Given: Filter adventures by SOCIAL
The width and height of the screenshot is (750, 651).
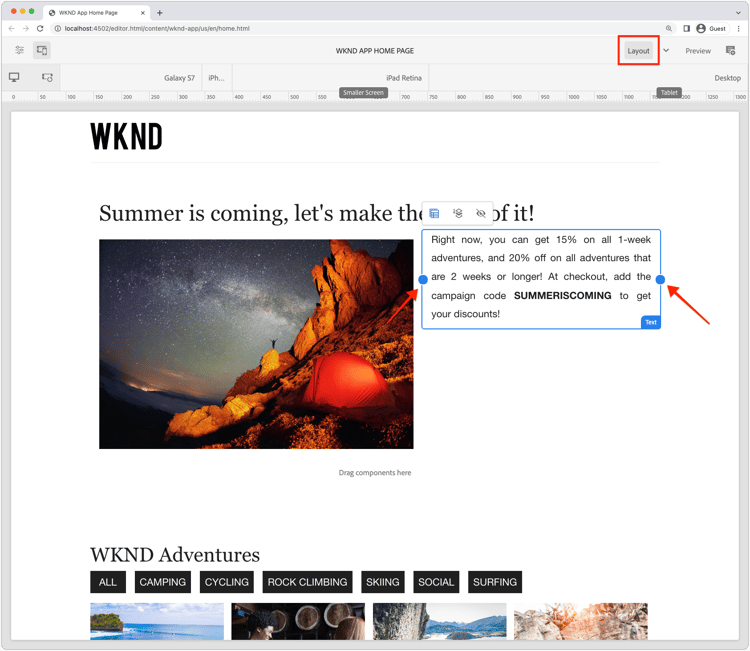Looking at the screenshot, I should pos(436,582).
